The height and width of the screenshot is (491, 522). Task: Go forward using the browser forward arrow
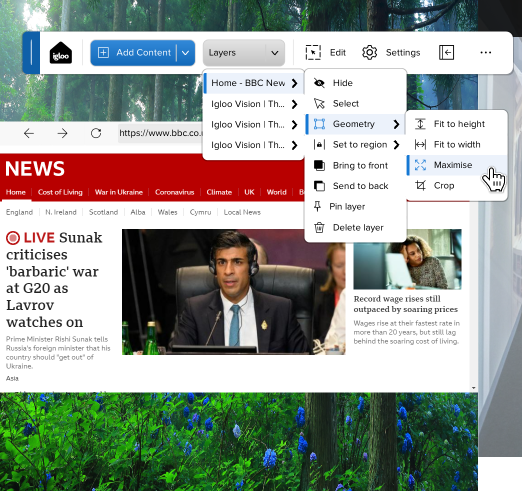pos(62,133)
